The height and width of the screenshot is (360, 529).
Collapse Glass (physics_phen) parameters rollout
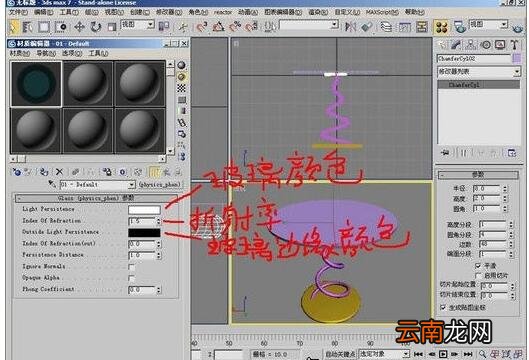96,198
